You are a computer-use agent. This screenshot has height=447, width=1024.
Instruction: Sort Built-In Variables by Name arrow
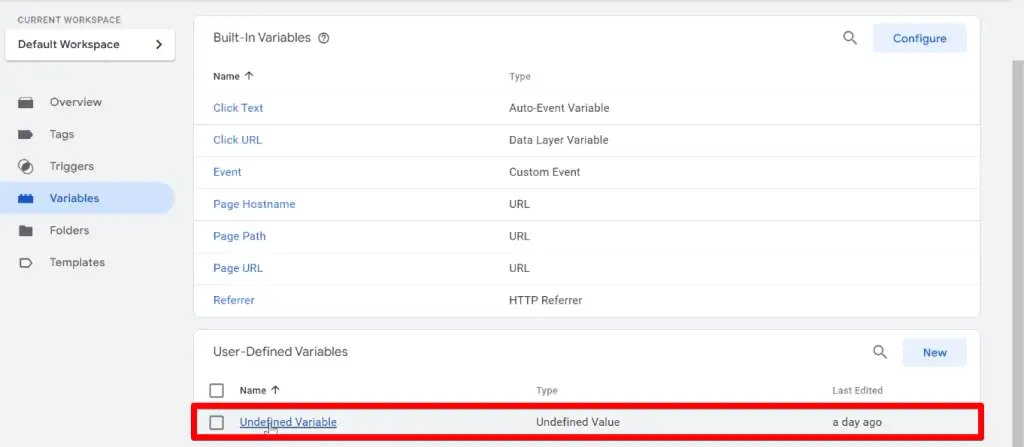(x=249, y=76)
